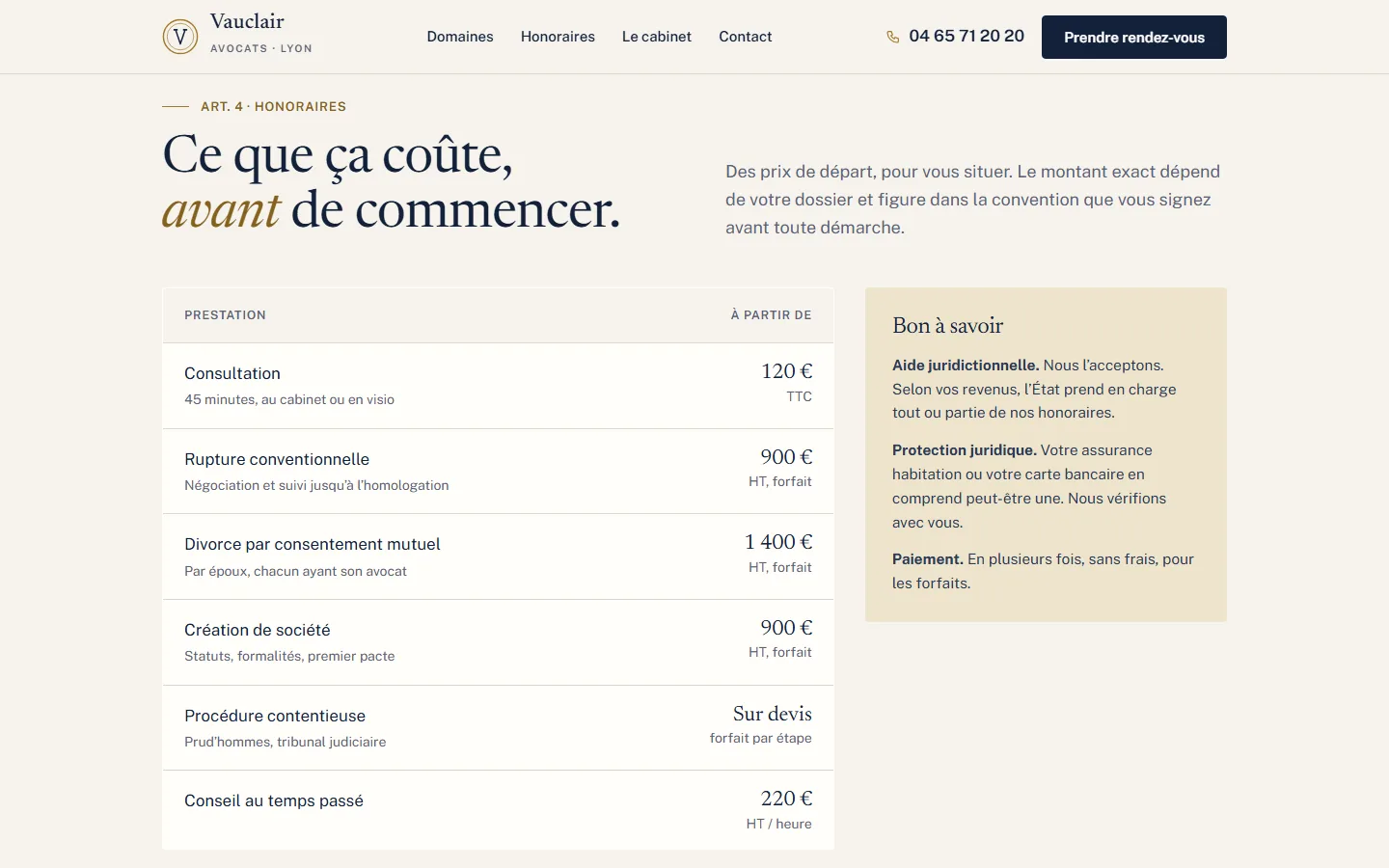
Task: Click the 45 minutes consultation description
Action: click(289, 399)
